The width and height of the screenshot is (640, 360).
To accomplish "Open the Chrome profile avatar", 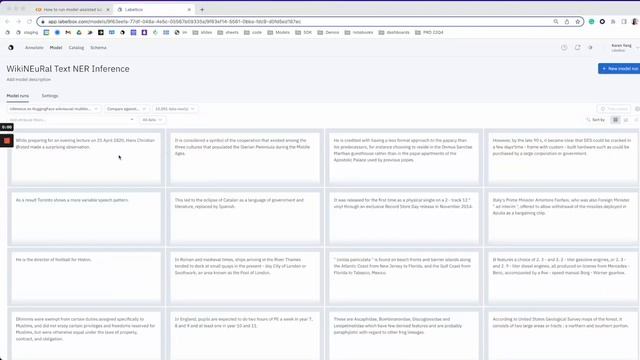I will [x=635, y=22].
